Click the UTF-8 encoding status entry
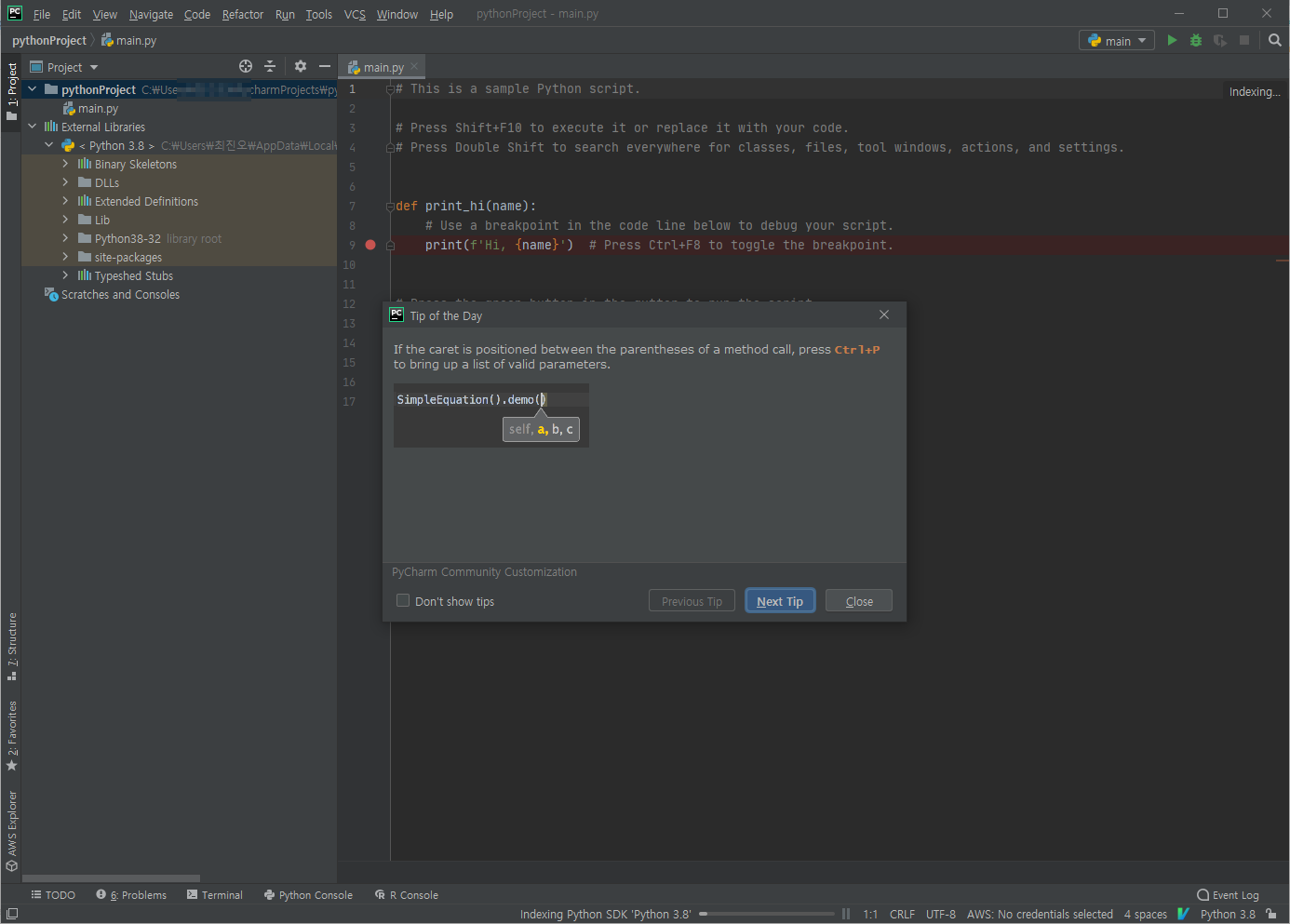This screenshot has width=1290, height=924. coord(941,914)
